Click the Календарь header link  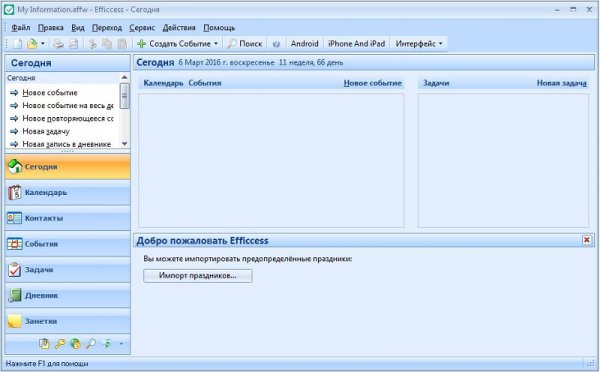pos(163,83)
